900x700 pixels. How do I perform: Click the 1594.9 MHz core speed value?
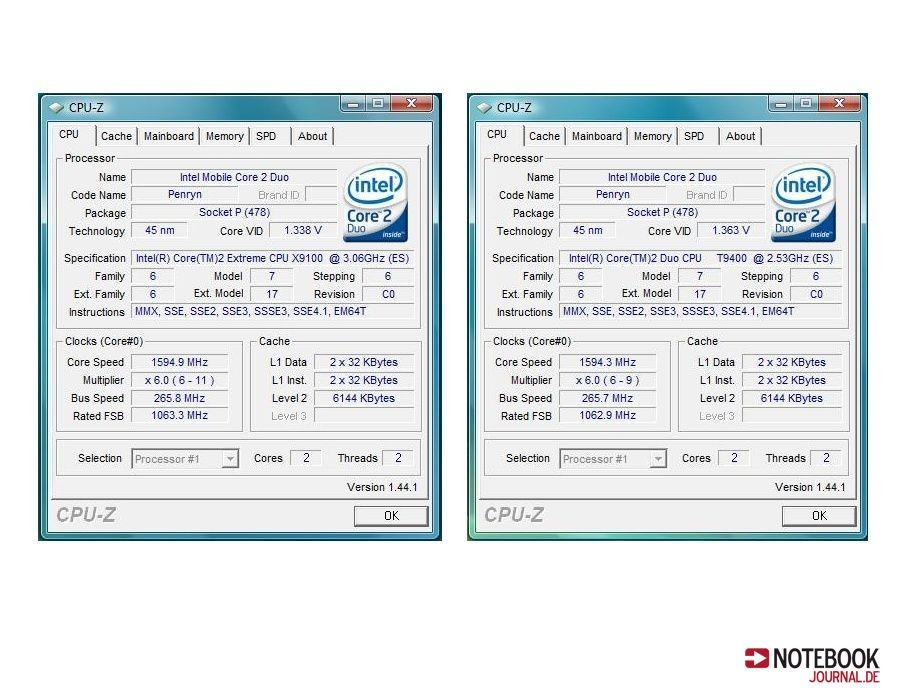(180, 362)
